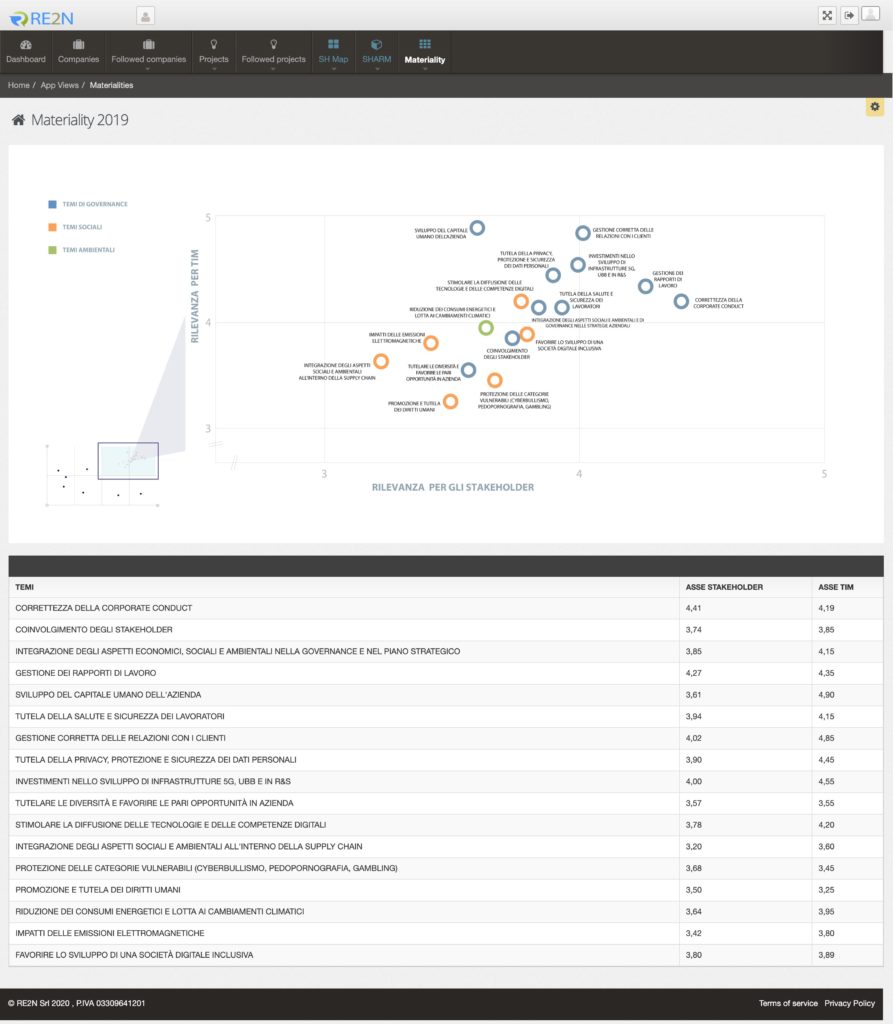Viewport: 893px width, 1024px height.
Task: Open the Privacy Policy footer link
Action: (849, 1003)
